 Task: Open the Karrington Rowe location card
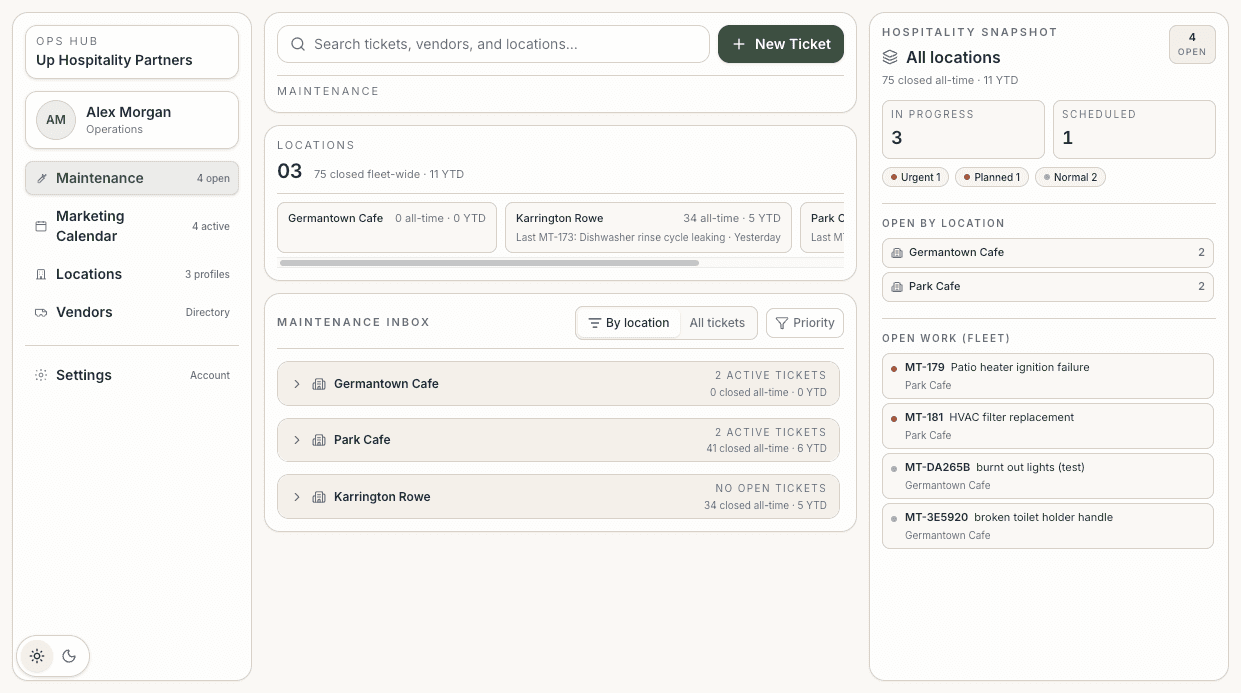[648, 228]
